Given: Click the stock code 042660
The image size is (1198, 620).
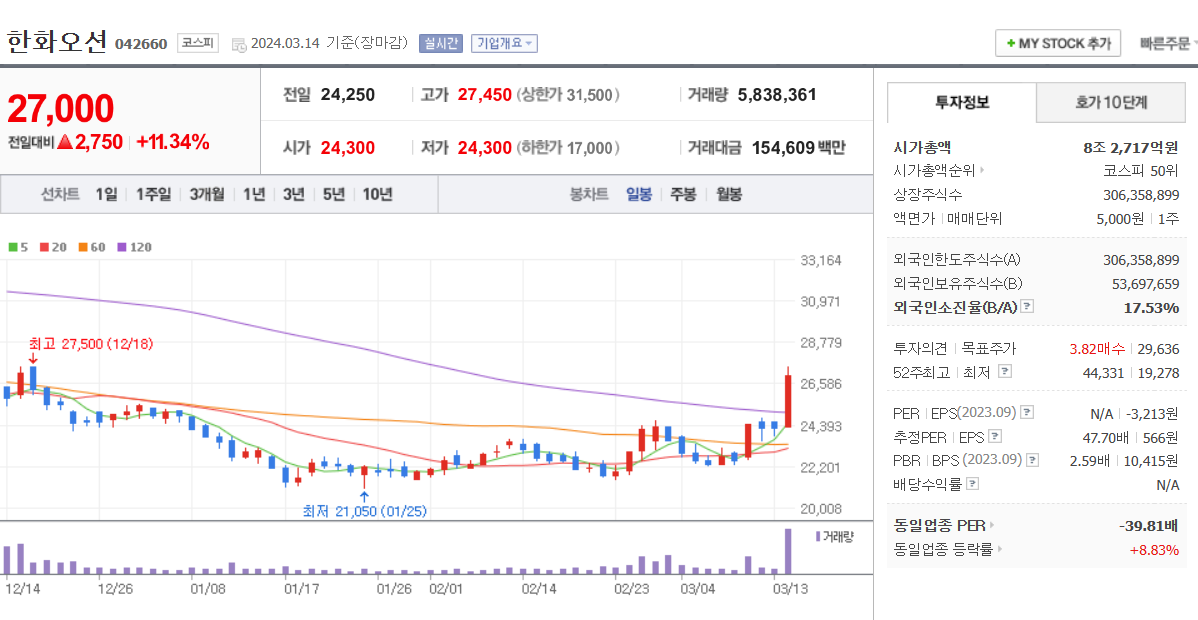Looking at the screenshot, I should [141, 44].
